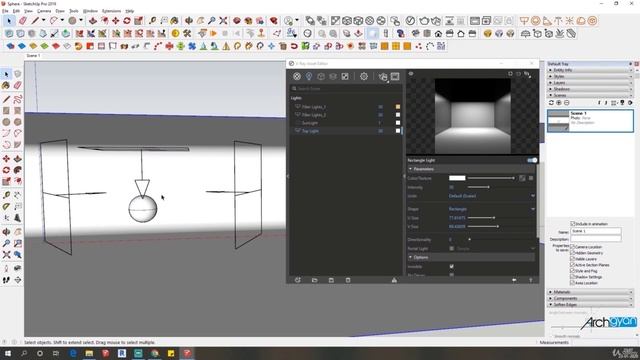Select the Walk tool in left toolbar
Screen dimensions: 640x360
(6, 280)
